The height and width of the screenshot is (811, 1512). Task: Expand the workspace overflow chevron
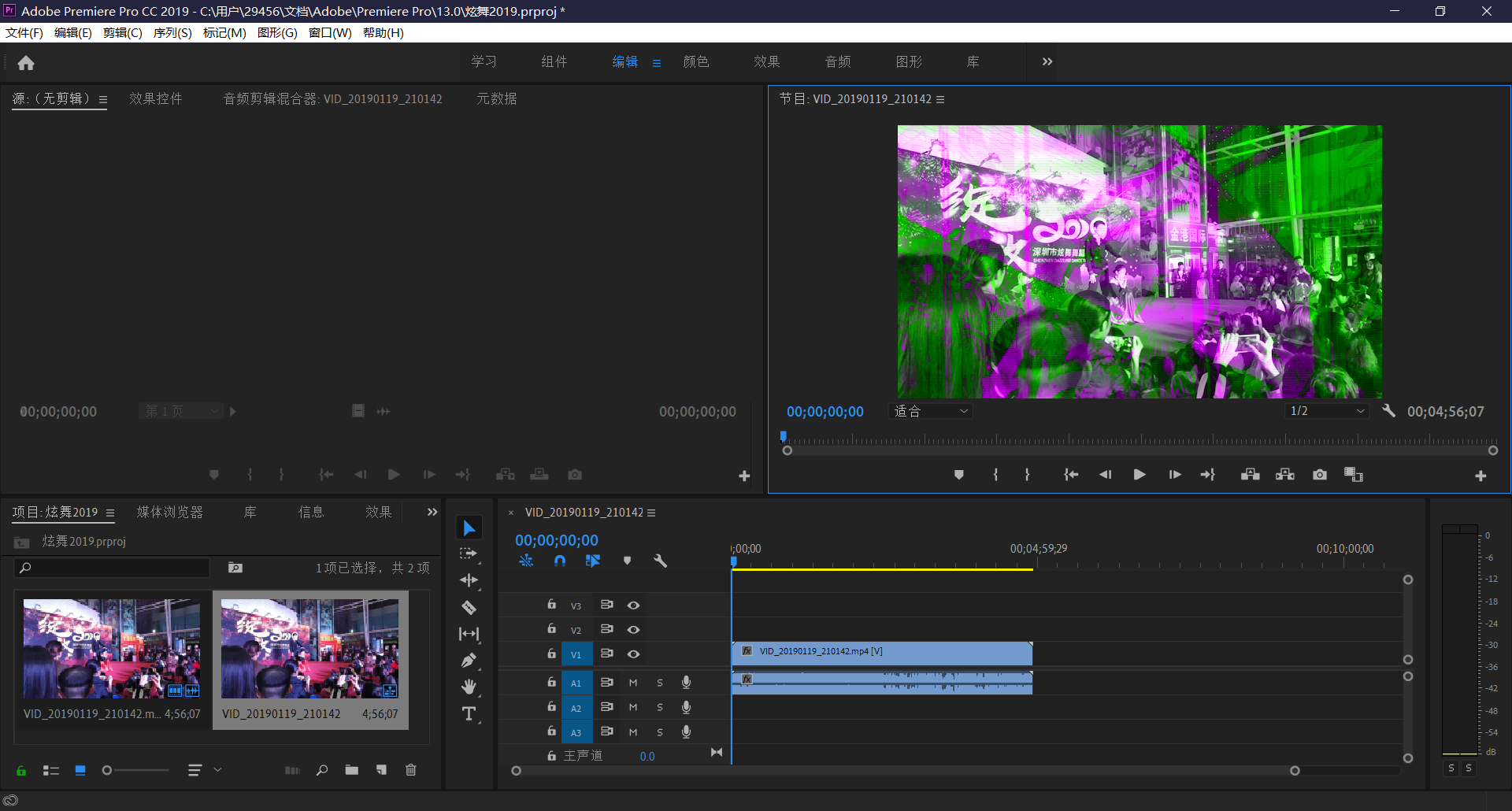(1047, 61)
